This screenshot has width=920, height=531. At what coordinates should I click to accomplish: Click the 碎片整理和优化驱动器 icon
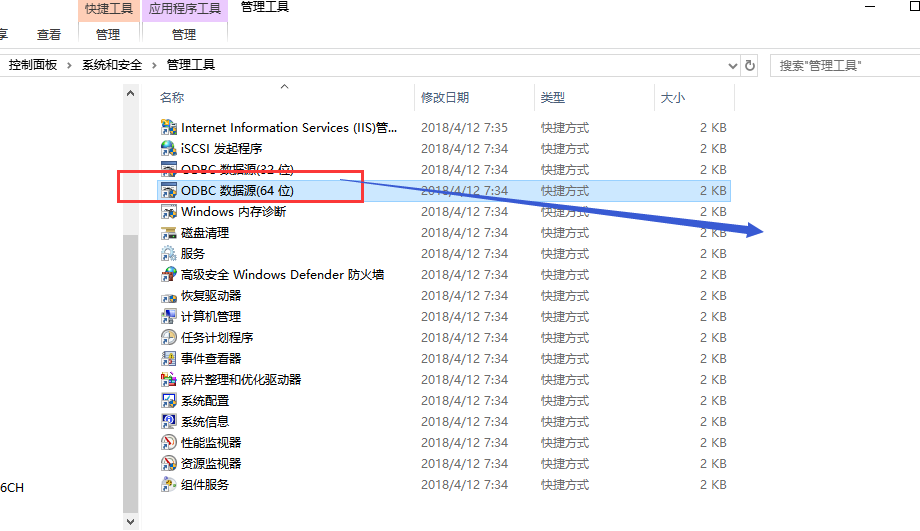[168, 380]
